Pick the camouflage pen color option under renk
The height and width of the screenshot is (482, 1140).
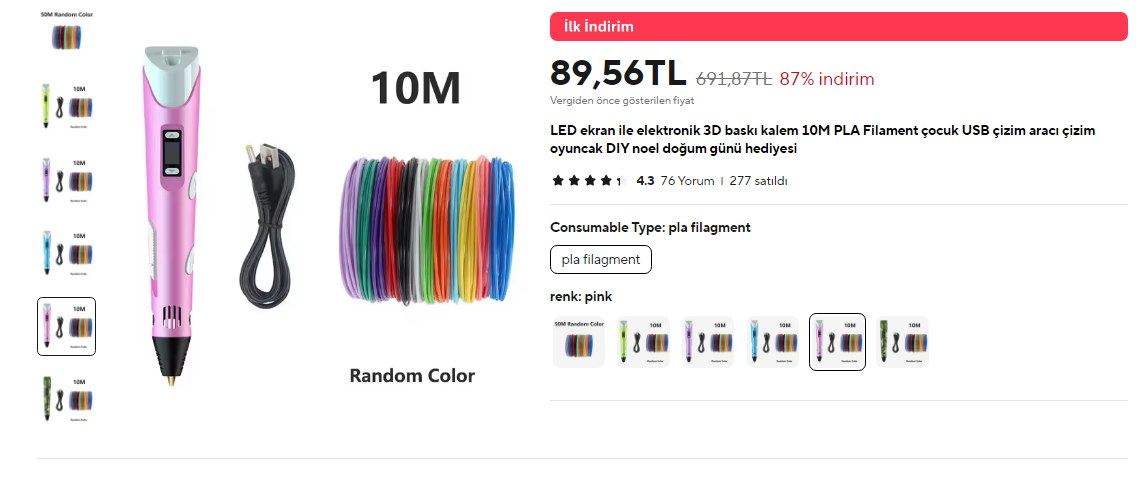902,342
